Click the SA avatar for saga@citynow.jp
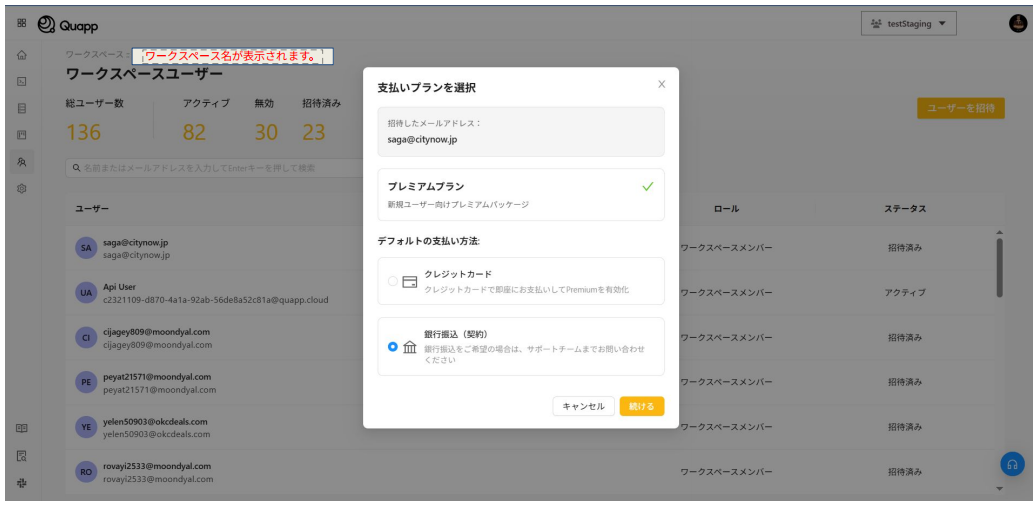1036x505 pixels. [x=87, y=248]
